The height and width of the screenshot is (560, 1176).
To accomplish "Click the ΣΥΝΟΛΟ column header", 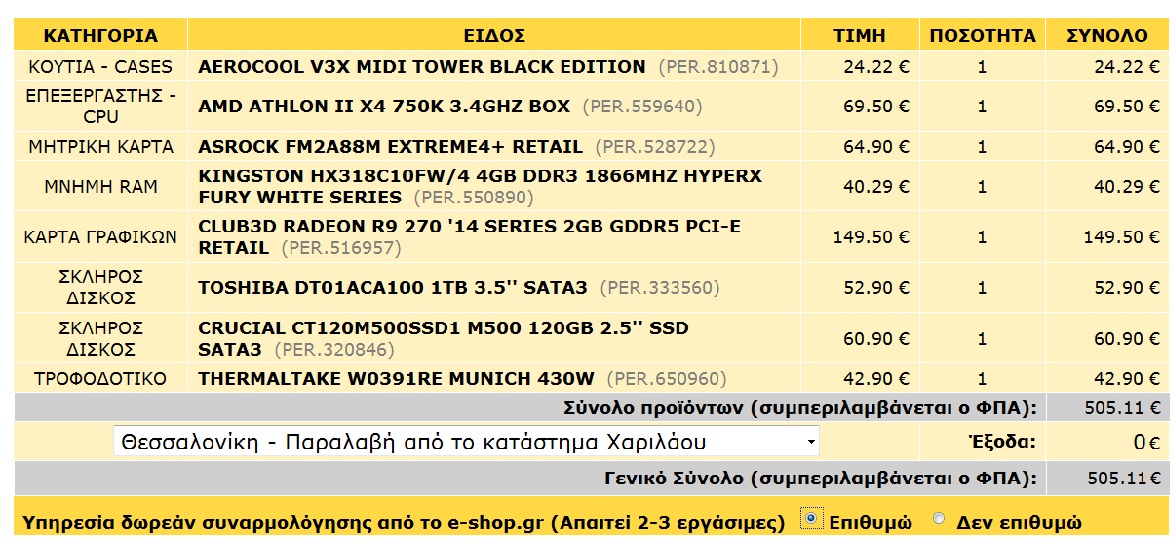I will coord(1107,35).
